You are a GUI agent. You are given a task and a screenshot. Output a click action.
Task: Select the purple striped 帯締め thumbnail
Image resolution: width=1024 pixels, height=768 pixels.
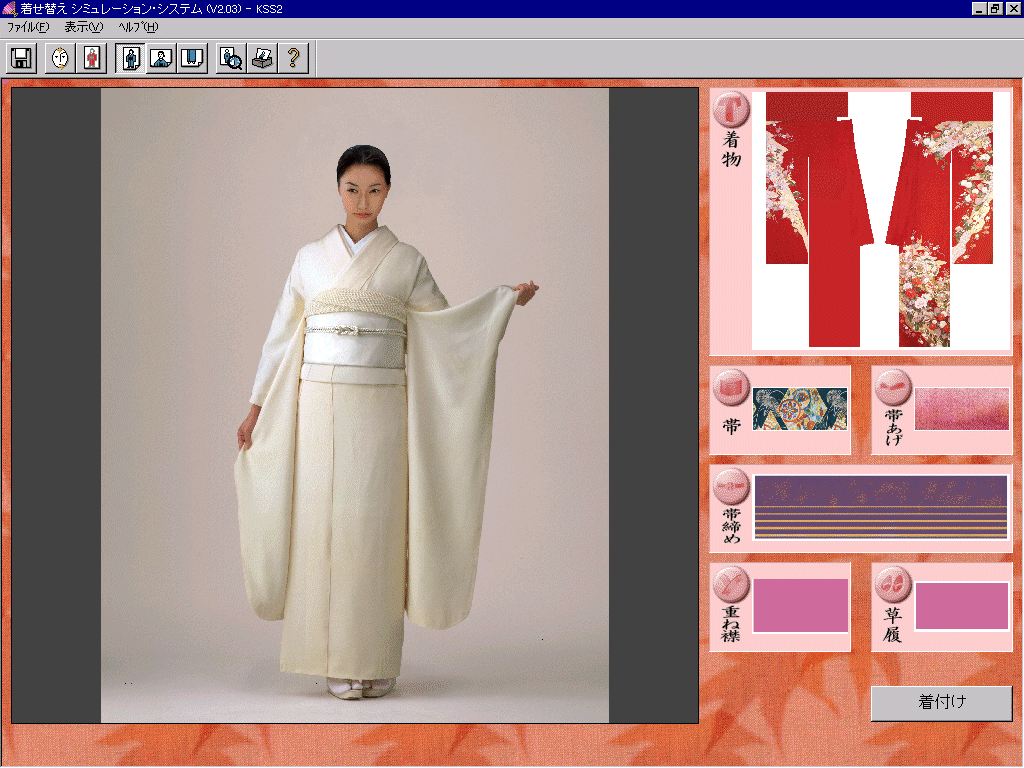tap(881, 507)
